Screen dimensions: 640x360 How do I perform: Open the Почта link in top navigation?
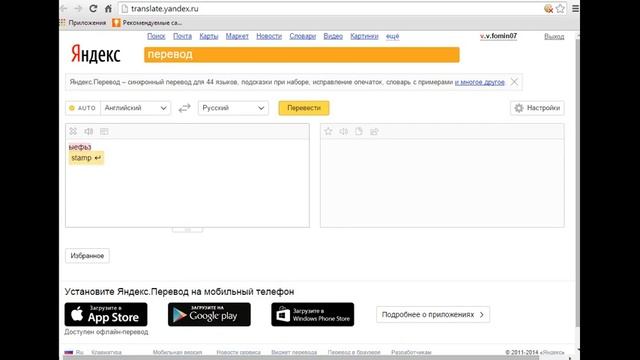coord(182,36)
